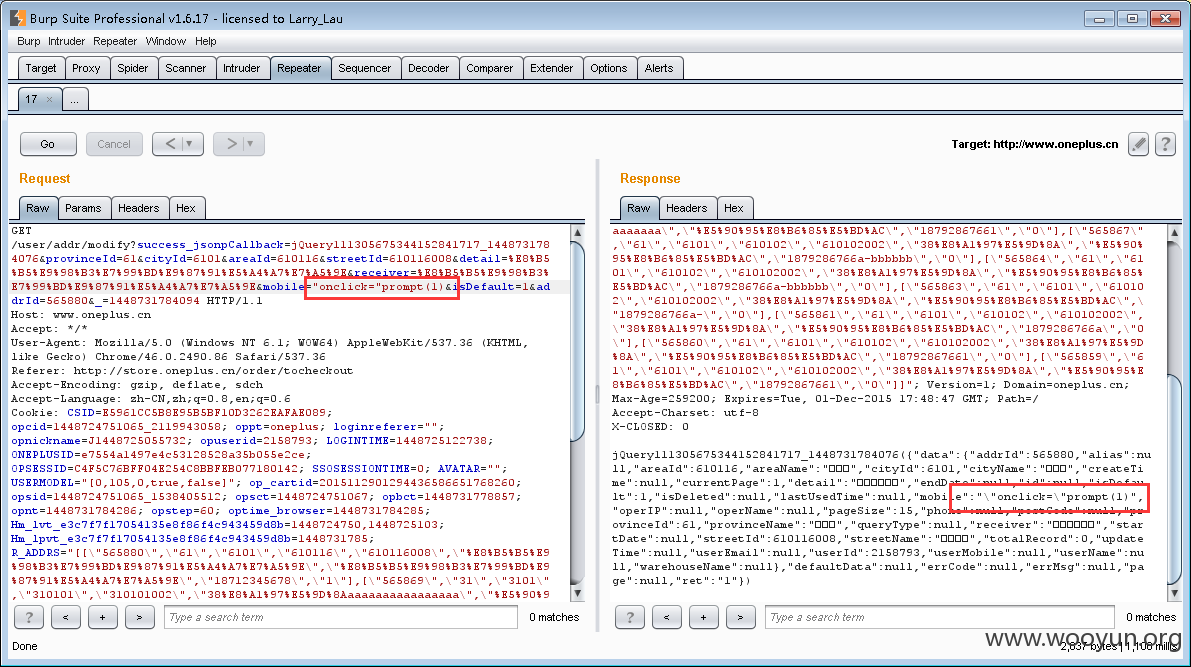Screen dimensions: 1191x667
Task: Open the forward history dropdown arrow
Action: (x=251, y=144)
